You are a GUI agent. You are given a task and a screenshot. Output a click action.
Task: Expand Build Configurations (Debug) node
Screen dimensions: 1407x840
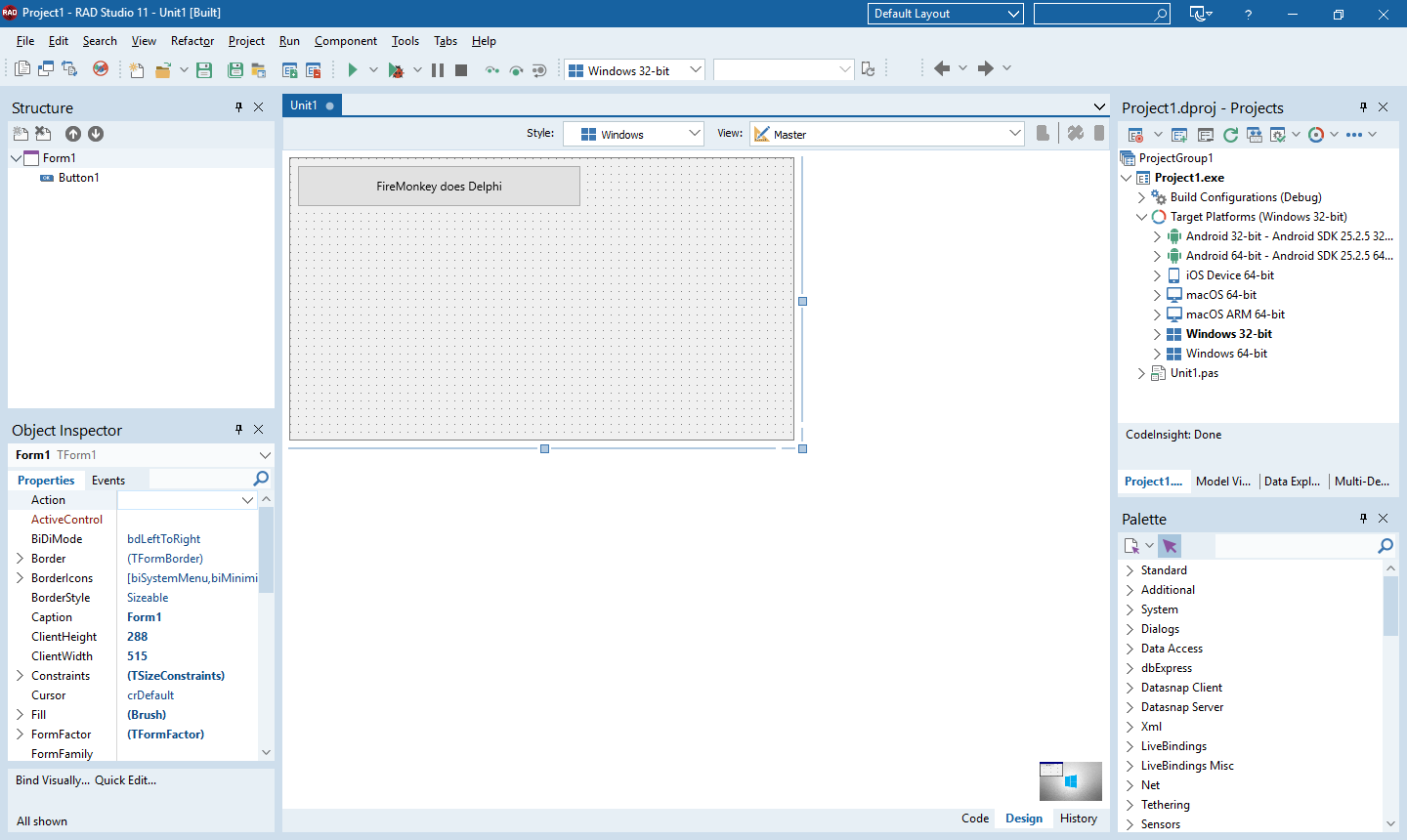point(1141,197)
